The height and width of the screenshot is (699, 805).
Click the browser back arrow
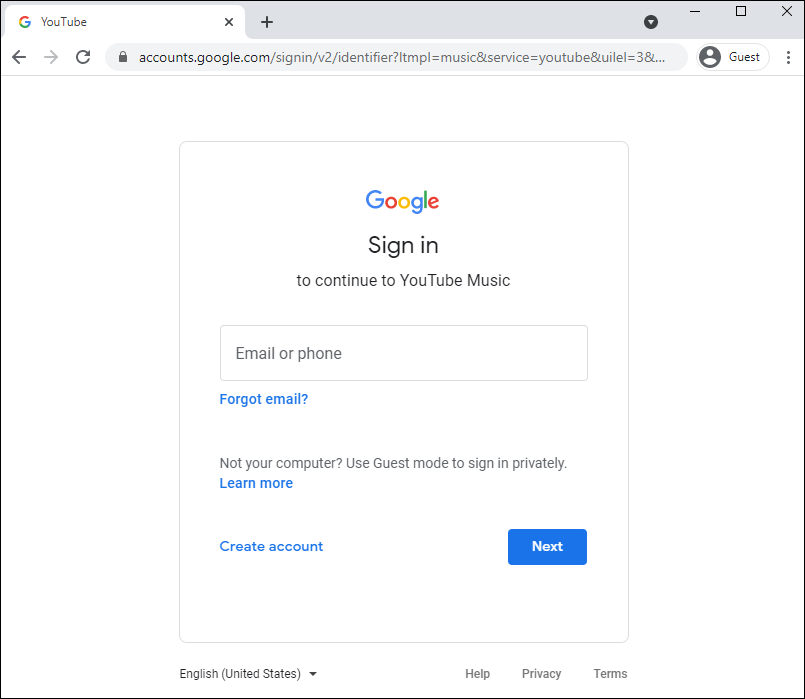point(19,57)
